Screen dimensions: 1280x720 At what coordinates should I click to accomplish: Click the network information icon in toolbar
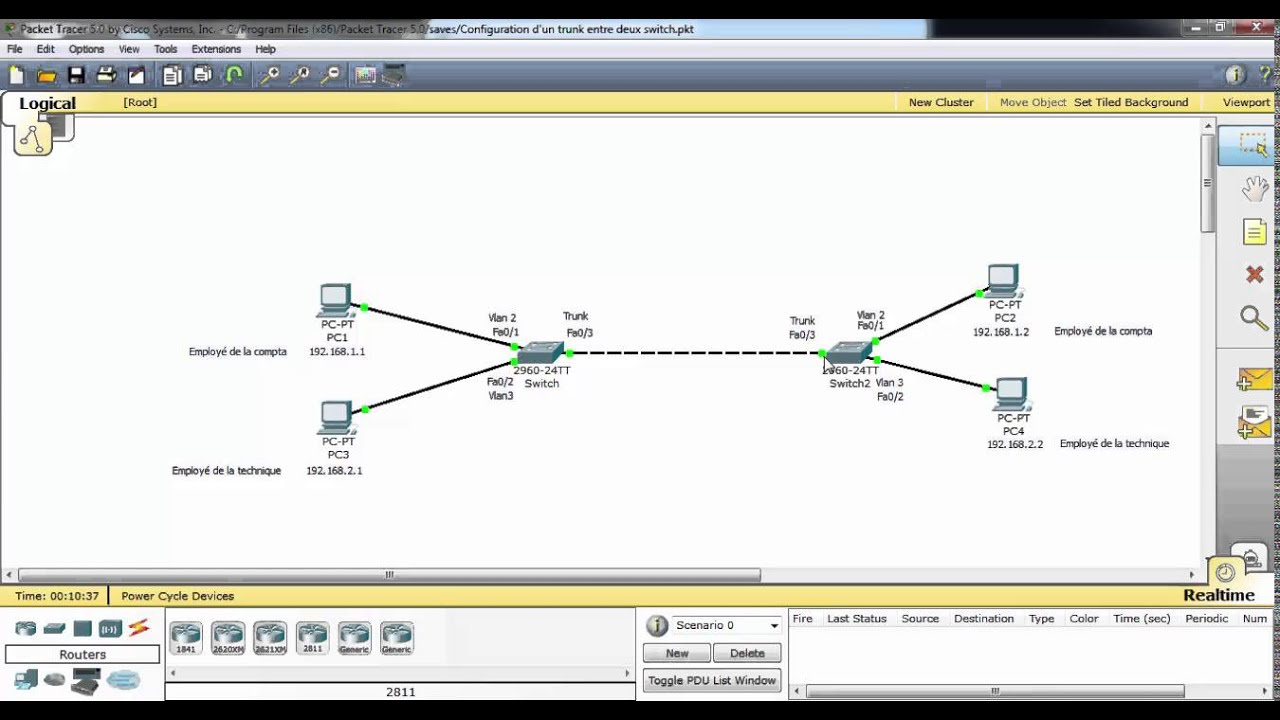(x=1235, y=75)
